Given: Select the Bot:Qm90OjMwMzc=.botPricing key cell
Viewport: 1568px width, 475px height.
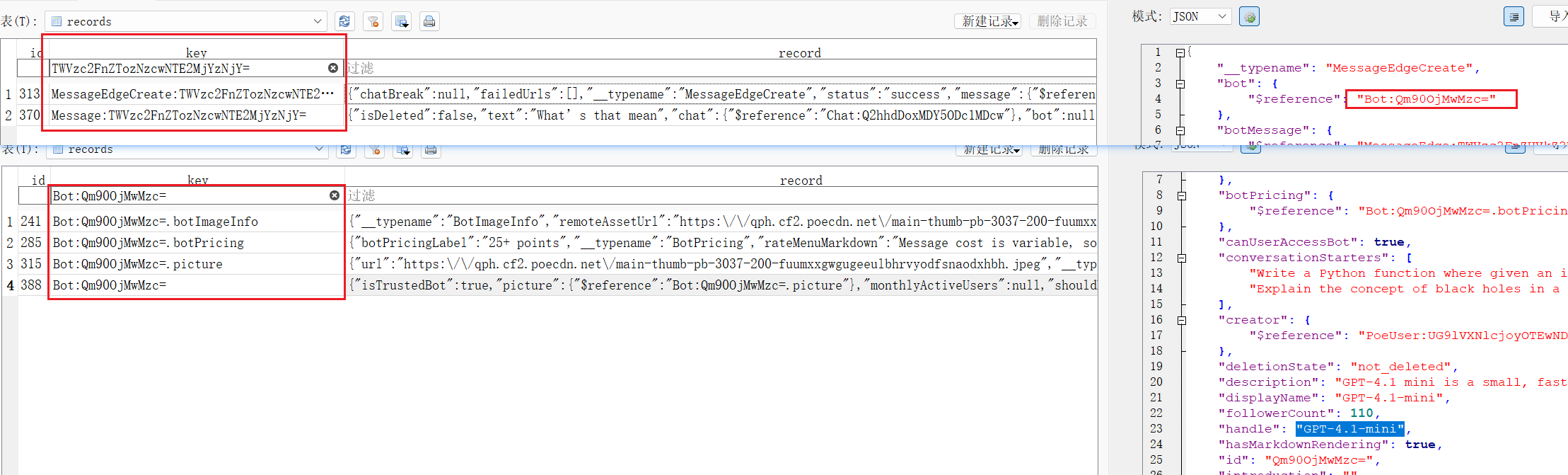Looking at the screenshot, I should tap(196, 243).
